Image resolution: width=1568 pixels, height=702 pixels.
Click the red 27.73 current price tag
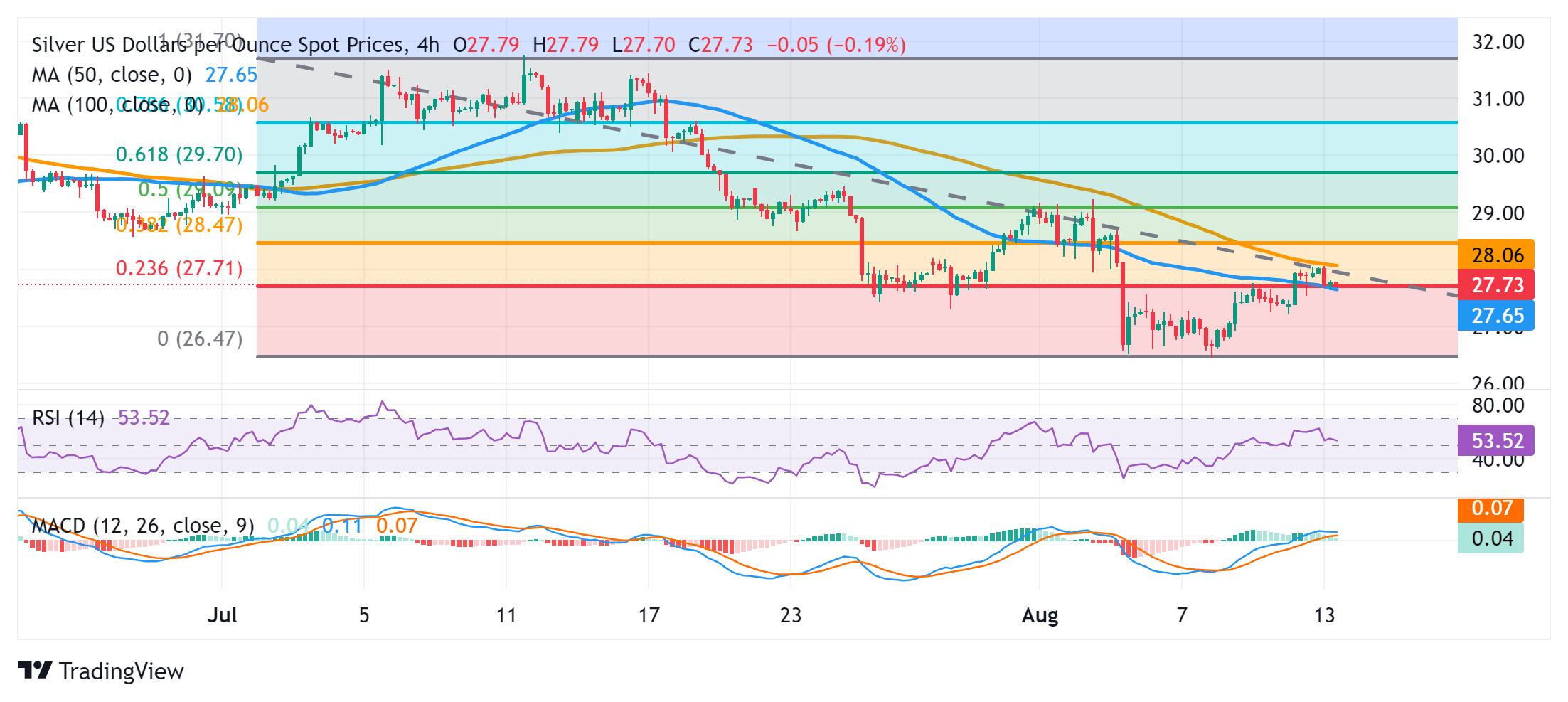1496,285
